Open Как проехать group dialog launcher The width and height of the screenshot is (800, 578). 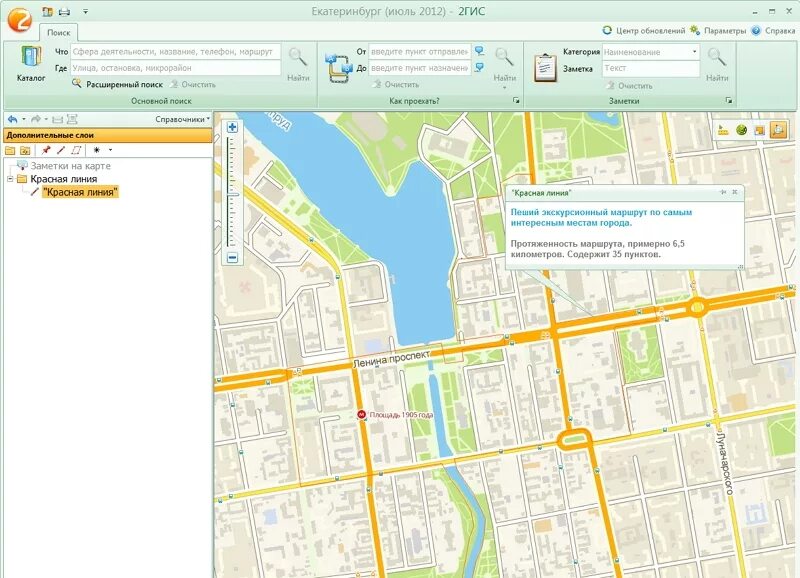(x=516, y=100)
